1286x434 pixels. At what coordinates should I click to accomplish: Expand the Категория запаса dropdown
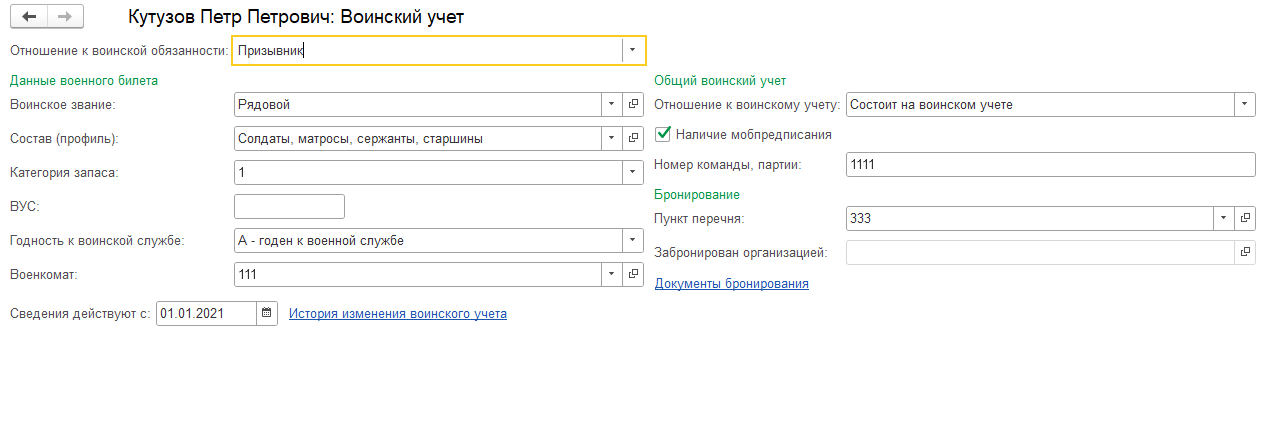(632, 172)
